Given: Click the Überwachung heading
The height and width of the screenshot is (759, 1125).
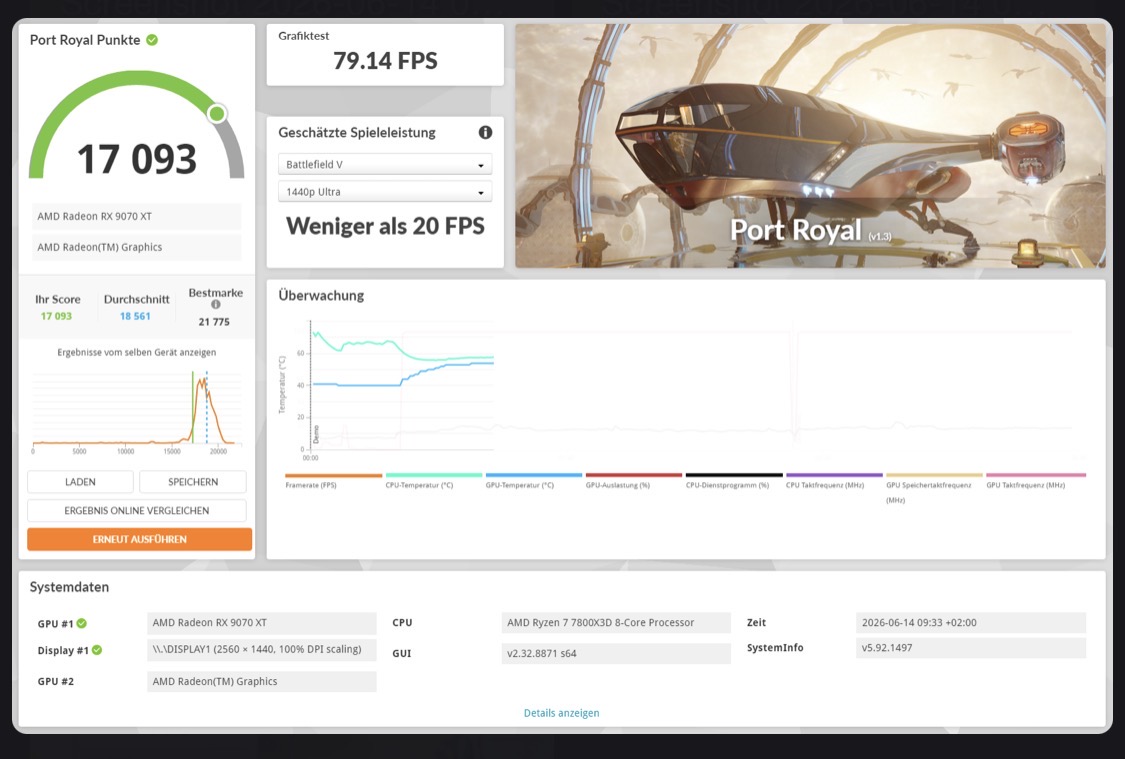Looking at the screenshot, I should (321, 296).
